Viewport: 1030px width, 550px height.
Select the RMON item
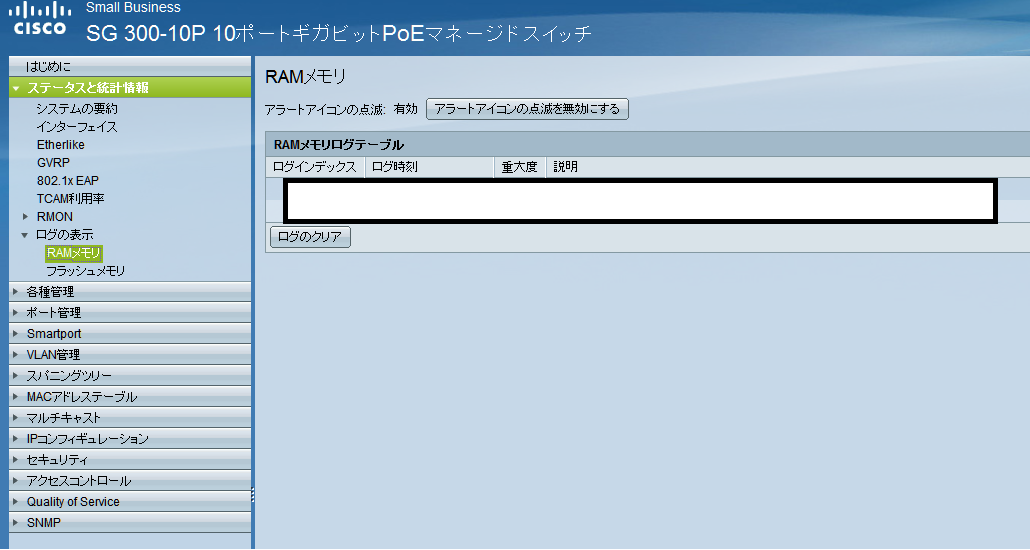55,216
